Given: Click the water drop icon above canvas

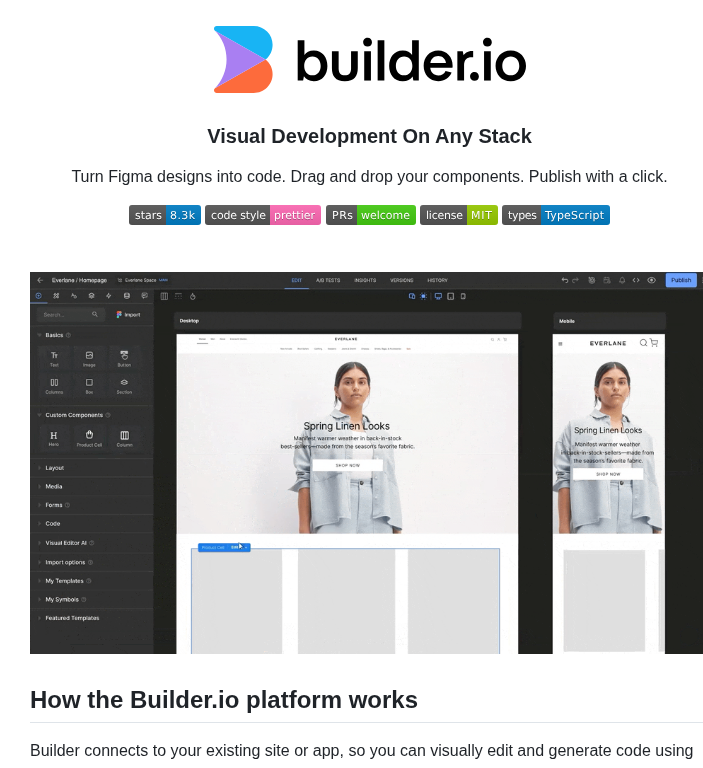Looking at the screenshot, I should (193, 296).
